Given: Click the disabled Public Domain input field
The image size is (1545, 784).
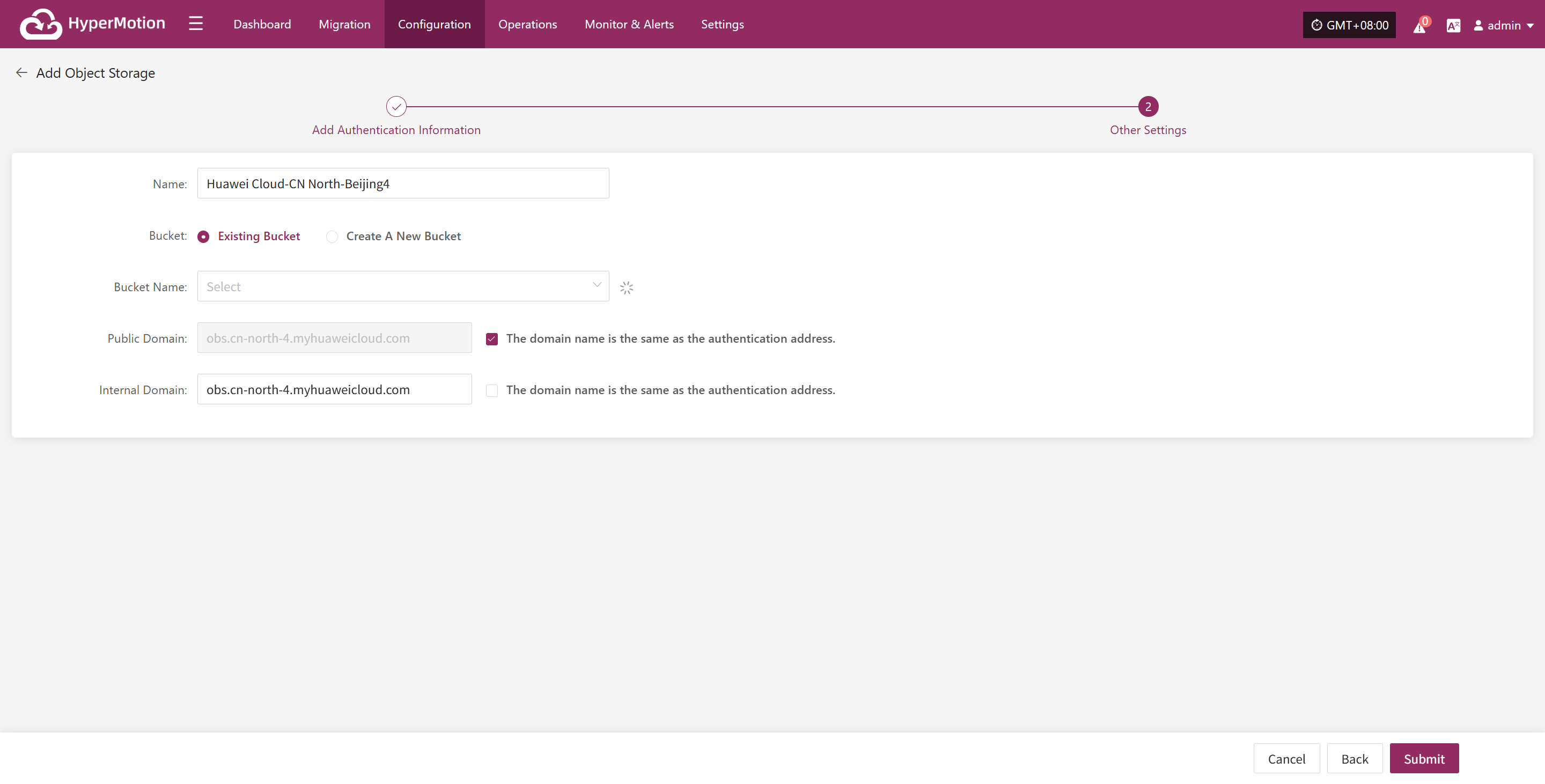Looking at the screenshot, I should tap(334, 338).
